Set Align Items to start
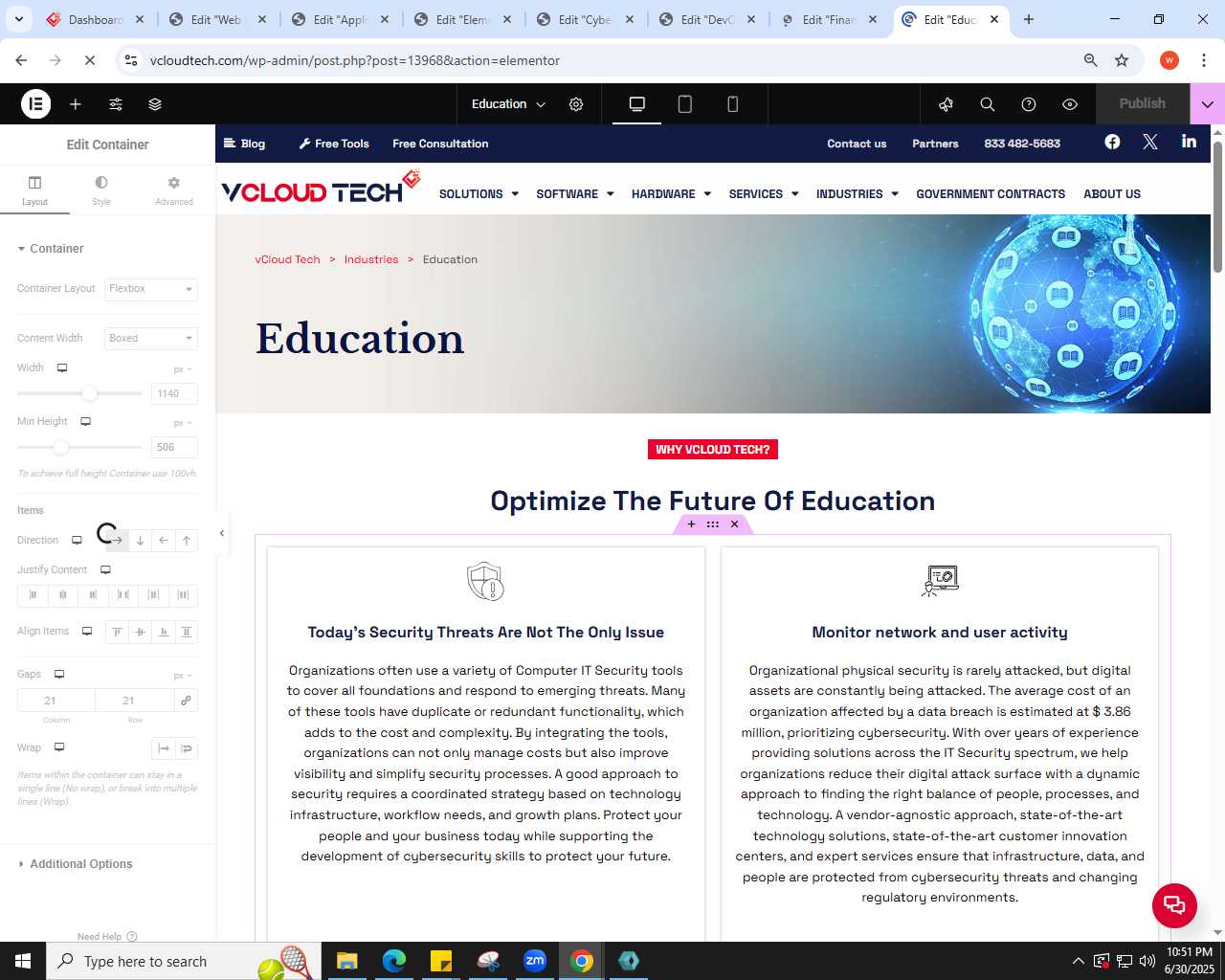 [x=117, y=632]
